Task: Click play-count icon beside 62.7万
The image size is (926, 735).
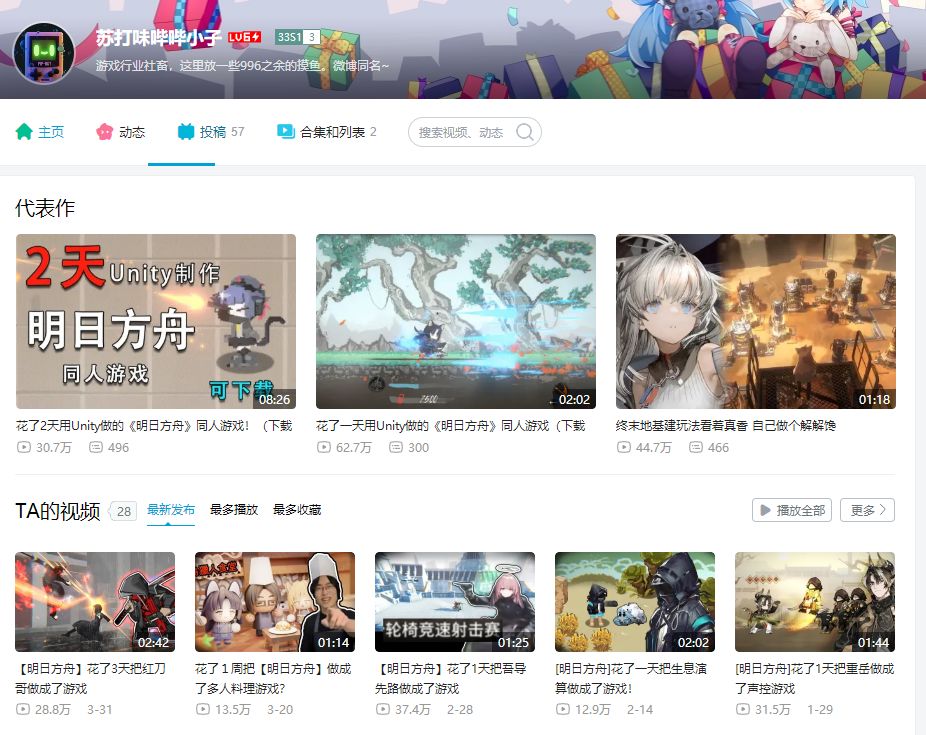Action: pos(324,447)
